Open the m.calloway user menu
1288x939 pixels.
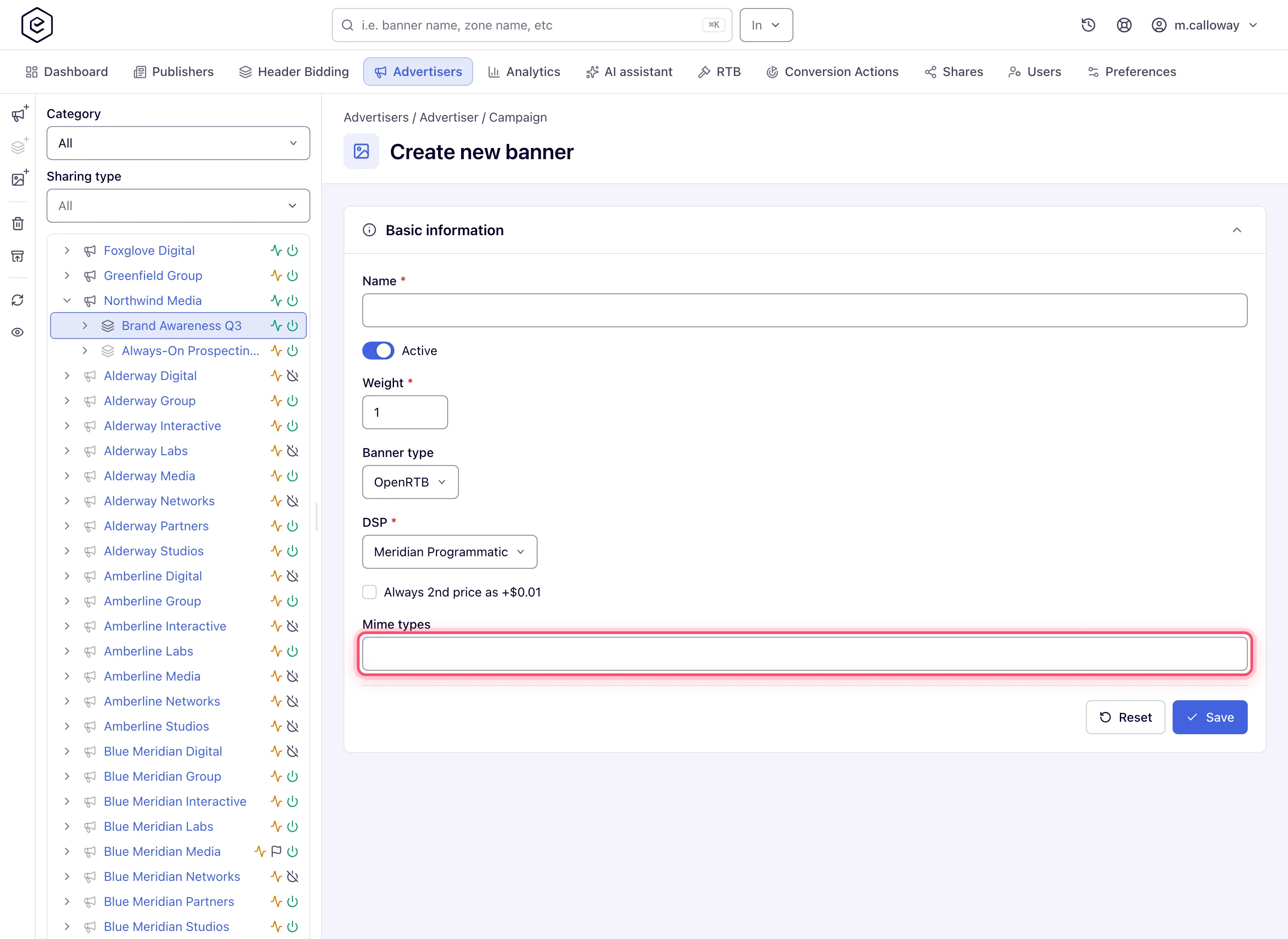click(1204, 25)
